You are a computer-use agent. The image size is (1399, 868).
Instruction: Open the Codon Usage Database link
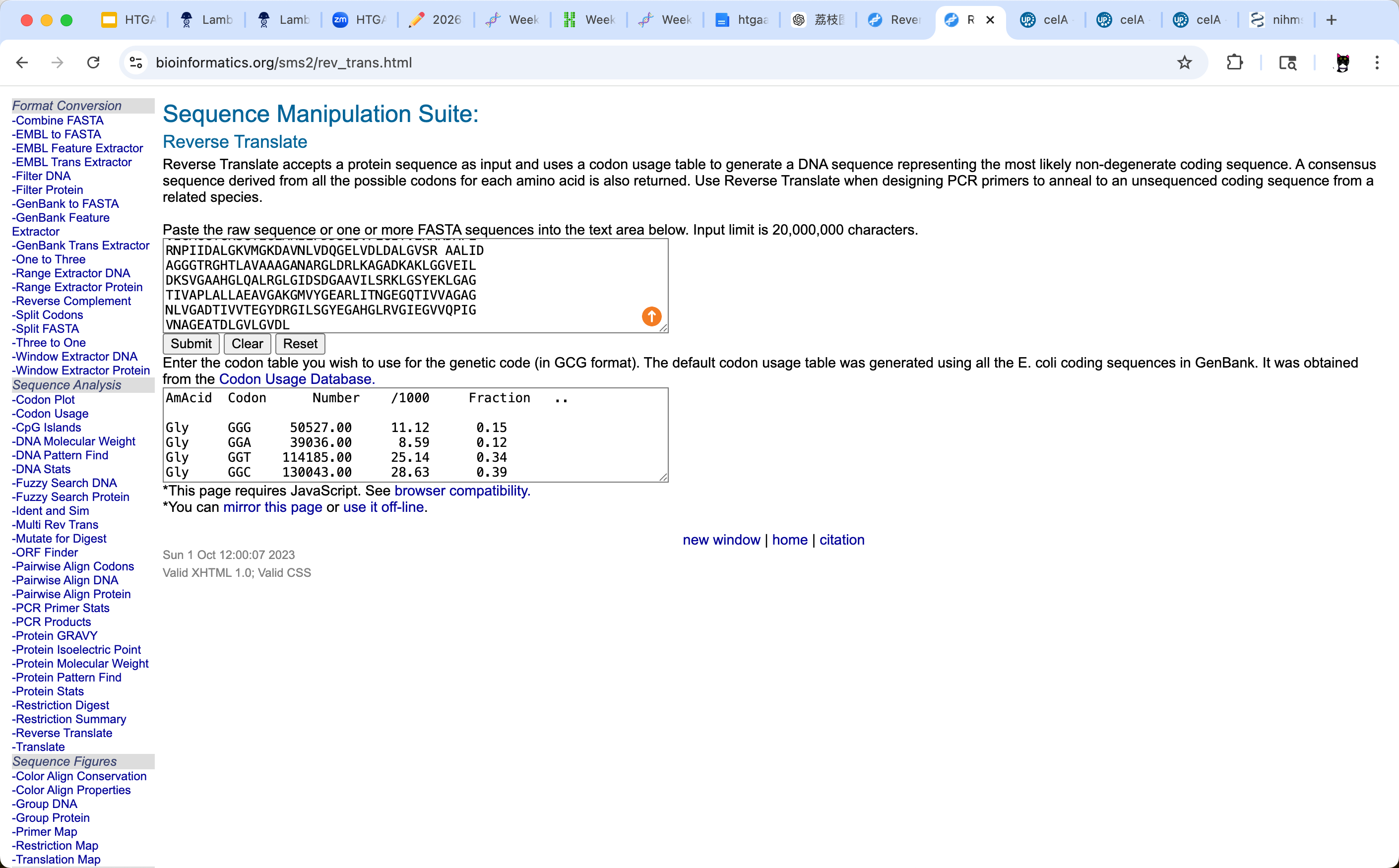click(x=296, y=379)
